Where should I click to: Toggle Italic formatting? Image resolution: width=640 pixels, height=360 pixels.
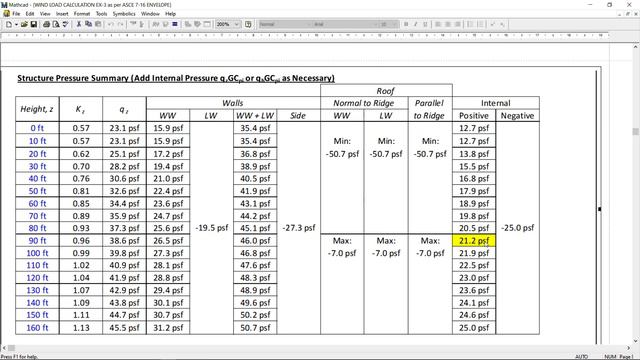(416, 24)
